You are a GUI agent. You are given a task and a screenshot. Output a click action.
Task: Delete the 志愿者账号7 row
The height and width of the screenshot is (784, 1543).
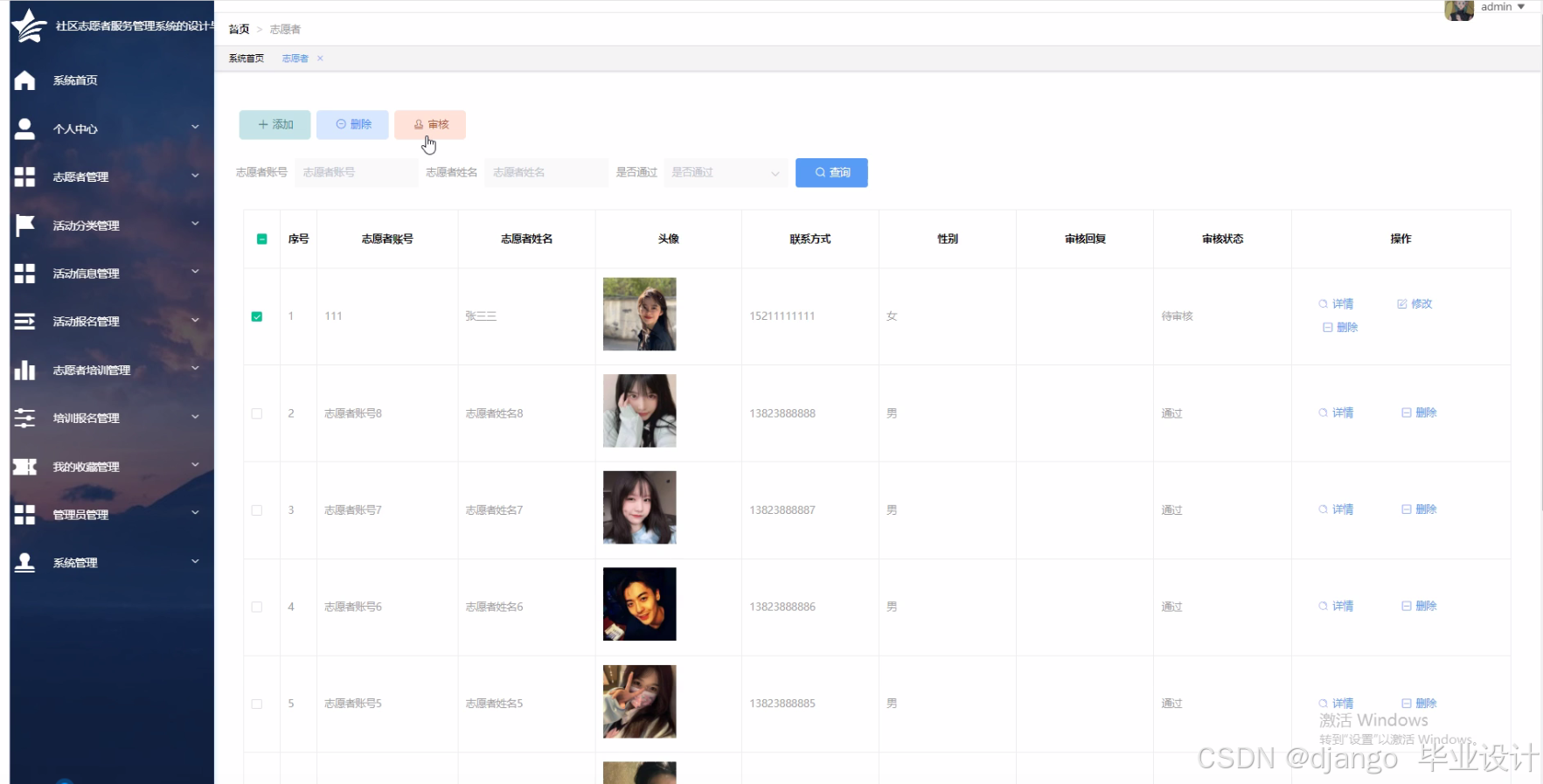pos(1419,510)
